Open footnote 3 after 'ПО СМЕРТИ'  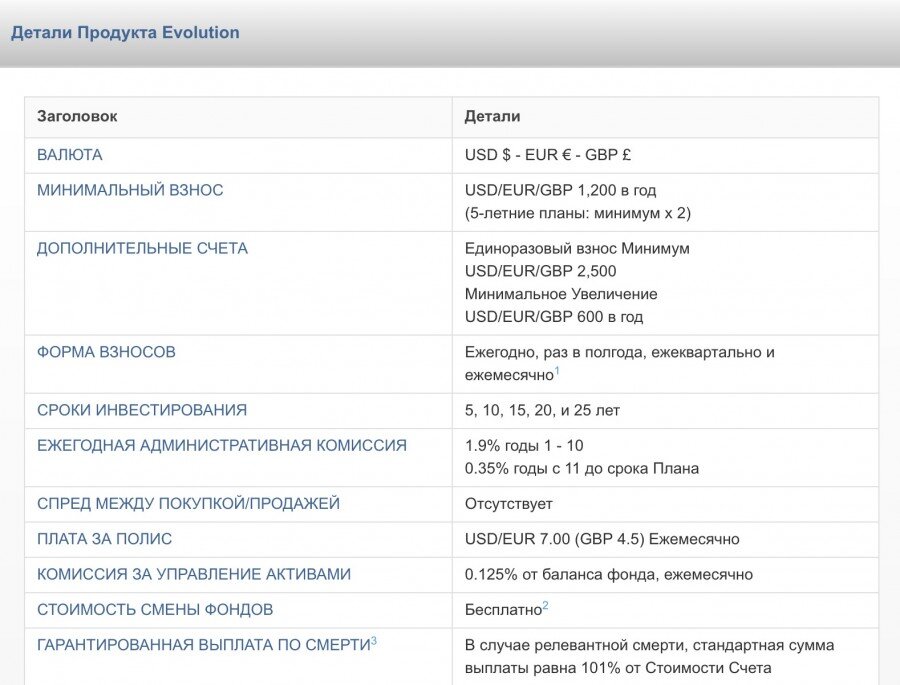(x=374, y=641)
